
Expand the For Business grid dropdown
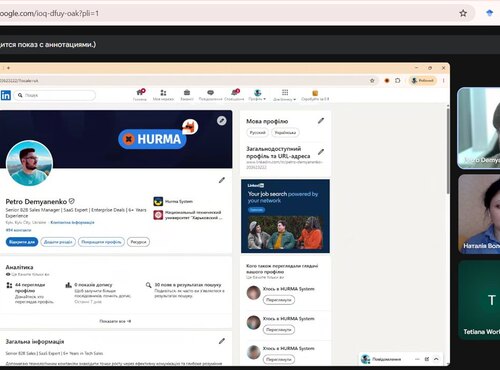tap(285, 95)
